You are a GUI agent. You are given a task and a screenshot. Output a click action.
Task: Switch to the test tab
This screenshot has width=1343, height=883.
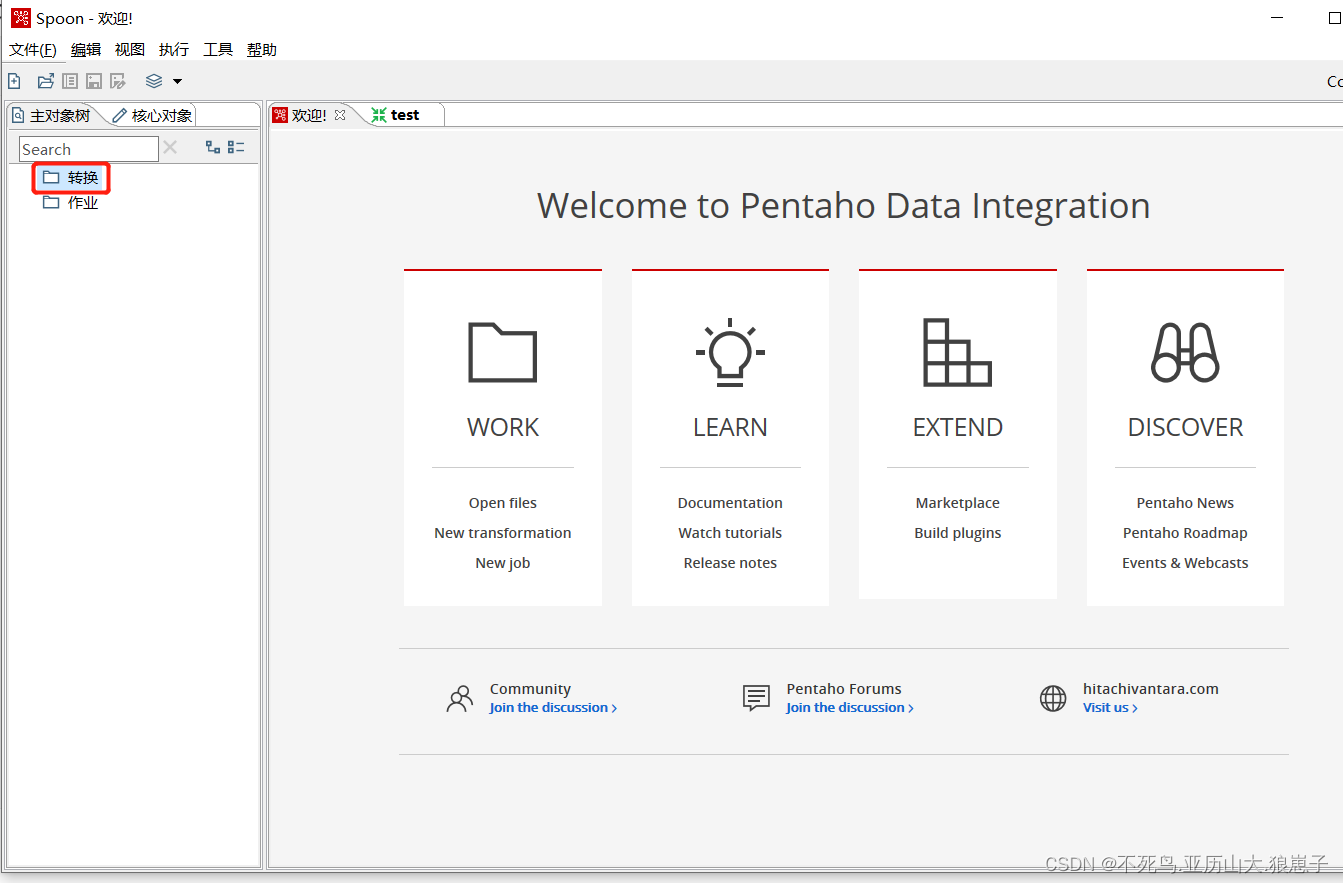404,115
